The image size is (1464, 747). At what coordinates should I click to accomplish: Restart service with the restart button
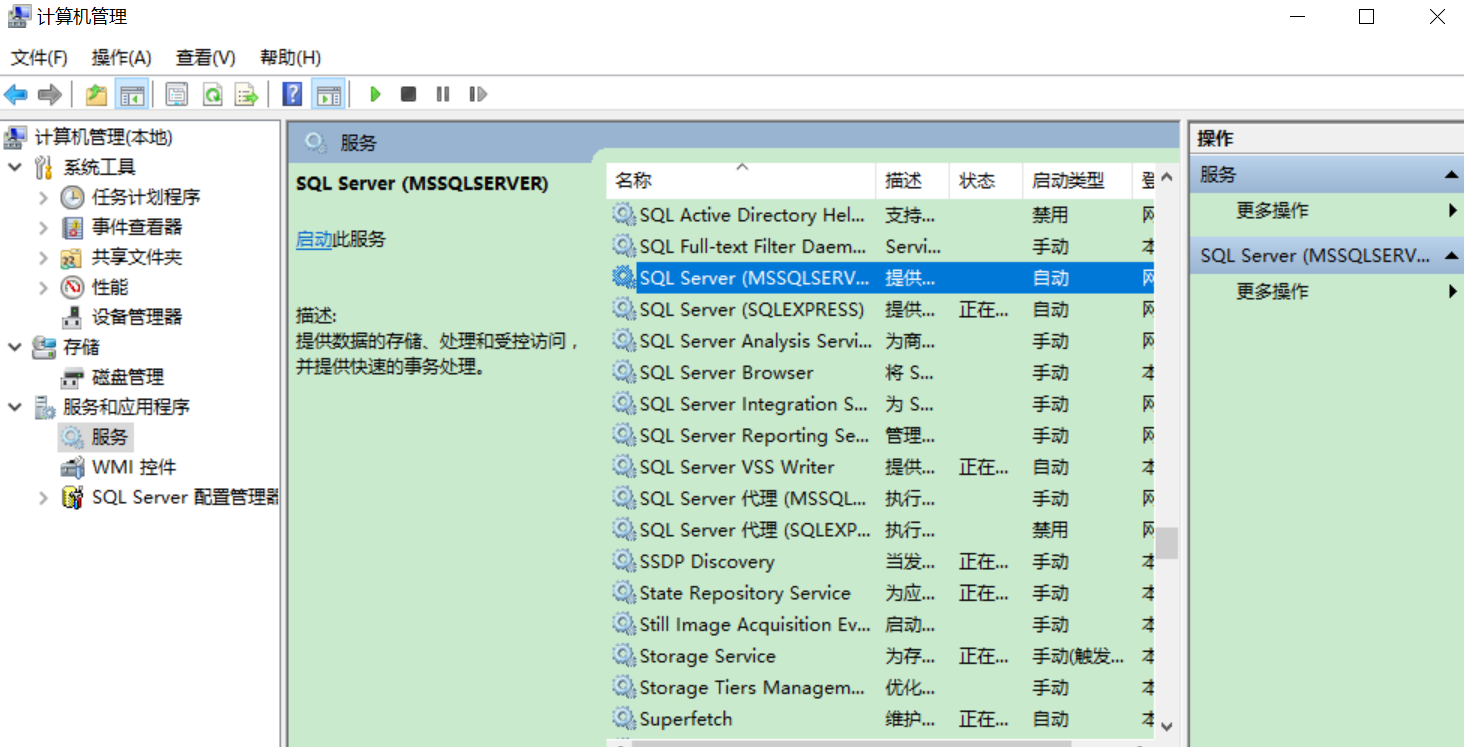point(478,94)
